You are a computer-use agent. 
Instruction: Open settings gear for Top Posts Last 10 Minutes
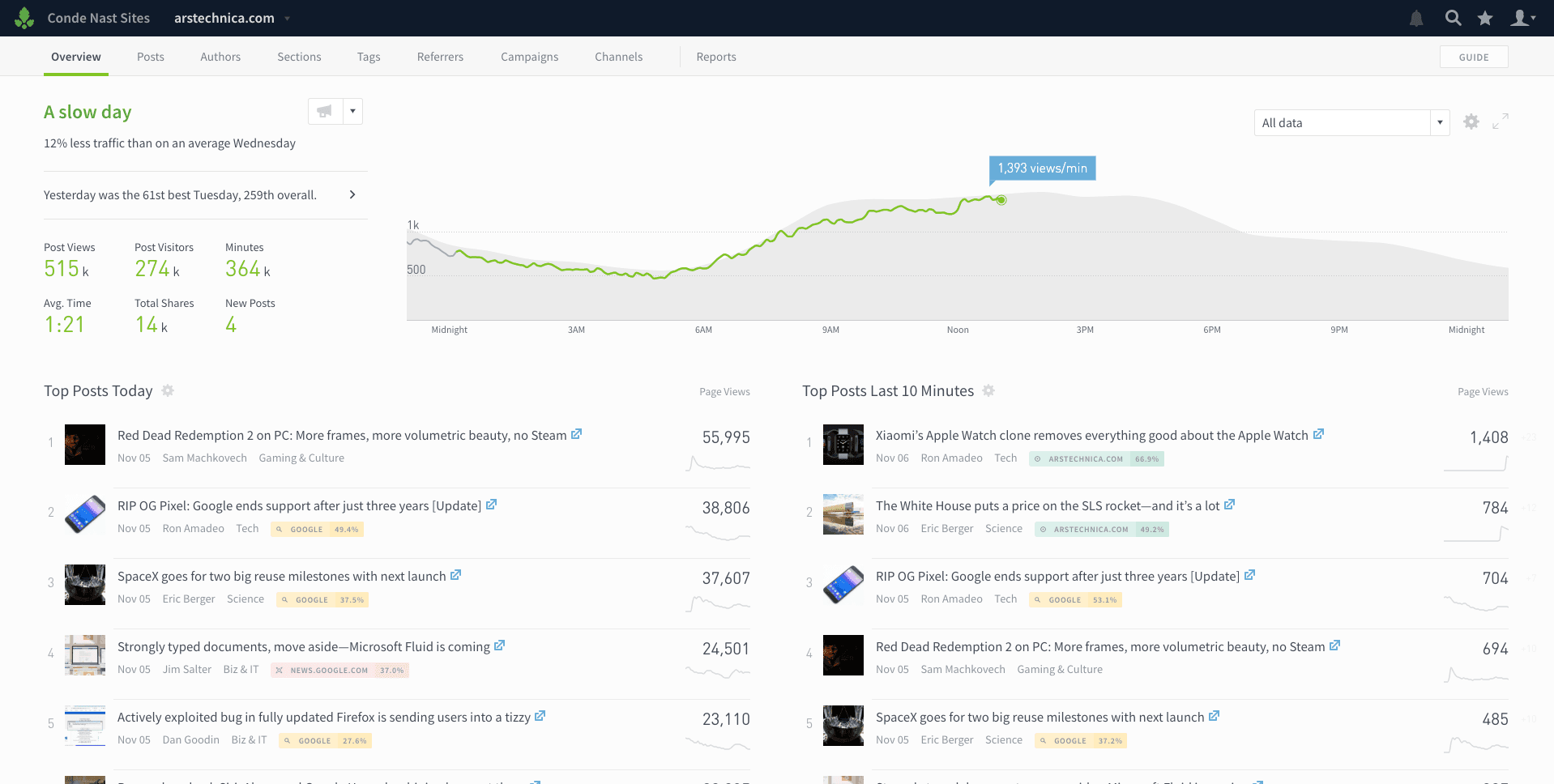coord(988,391)
